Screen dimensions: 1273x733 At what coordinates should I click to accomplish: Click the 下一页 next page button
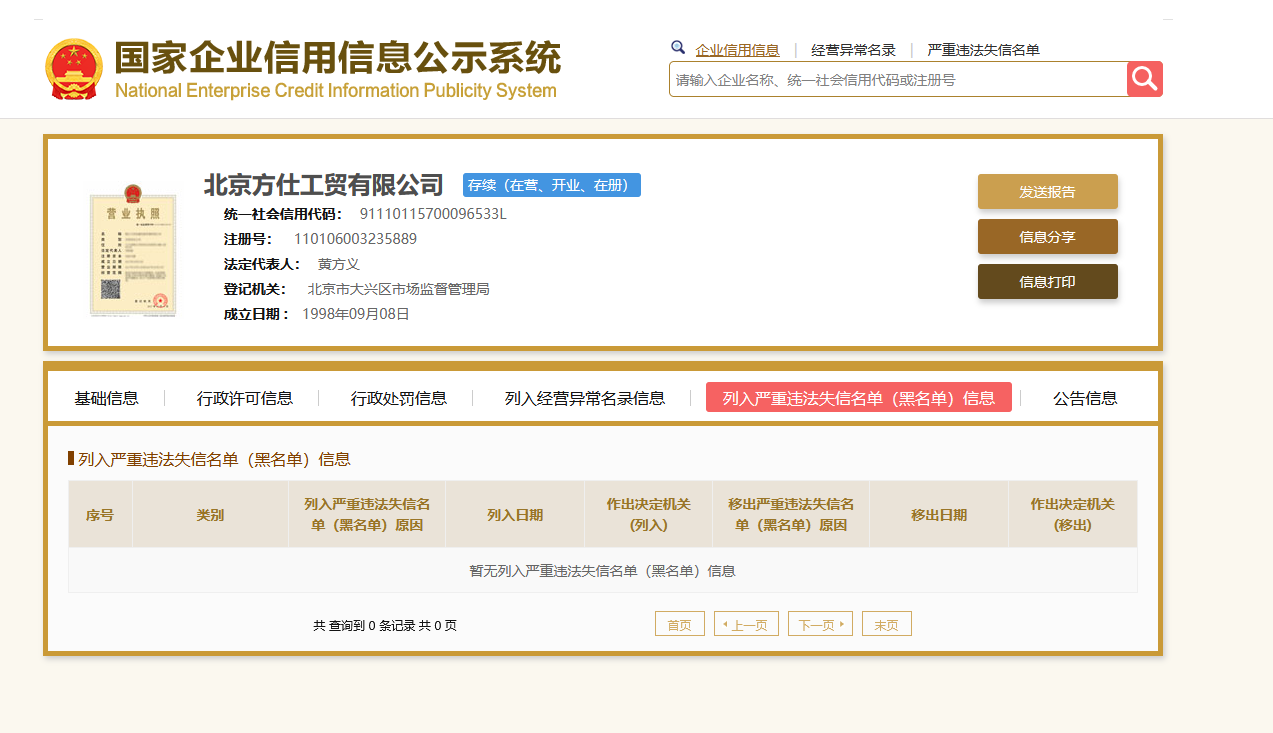click(x=820, y=624)
